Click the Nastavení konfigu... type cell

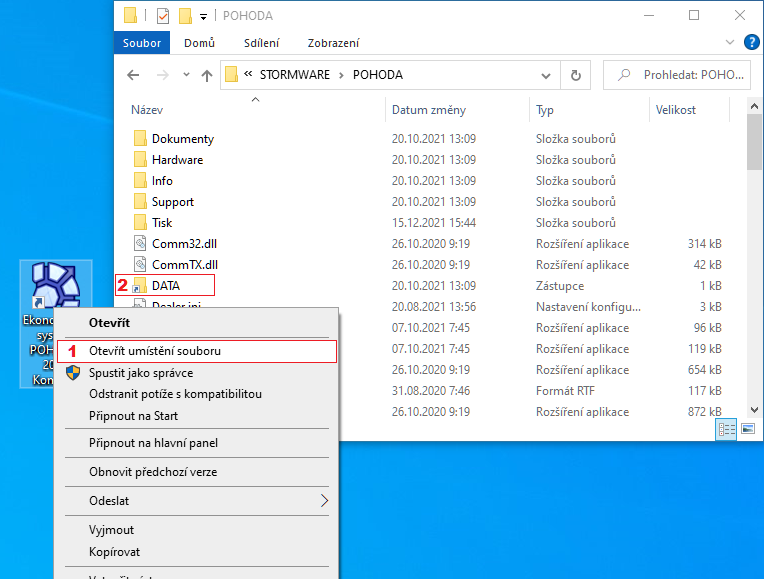pos(588,306)
